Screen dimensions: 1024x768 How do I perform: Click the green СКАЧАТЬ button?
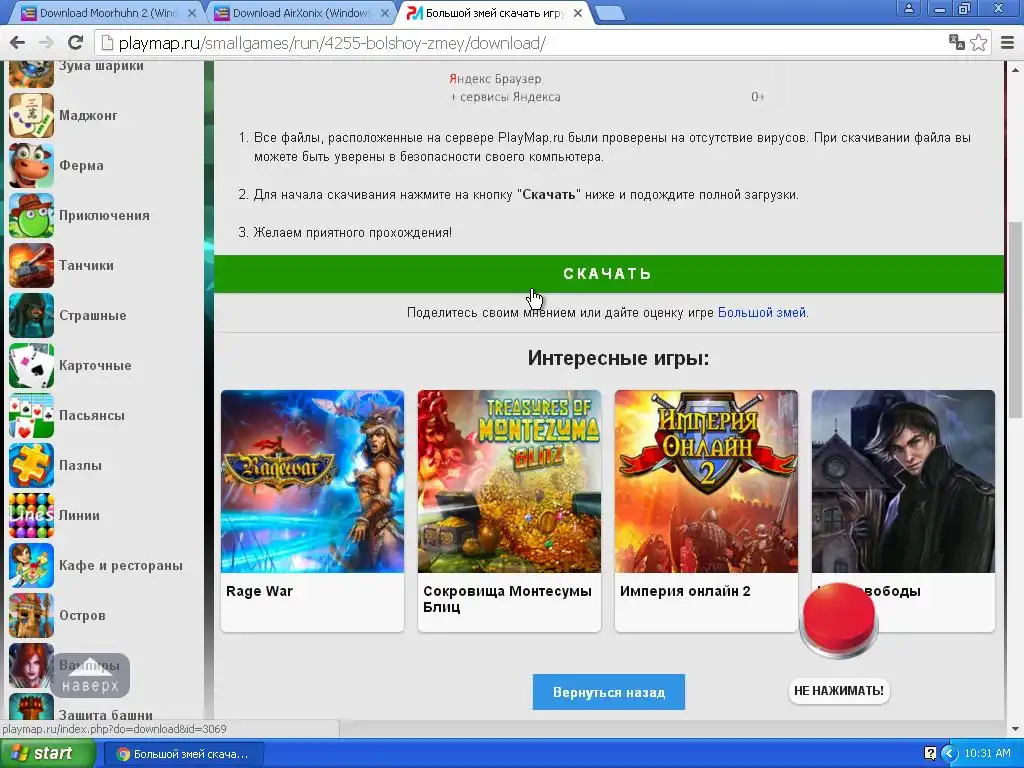(609, 274)
